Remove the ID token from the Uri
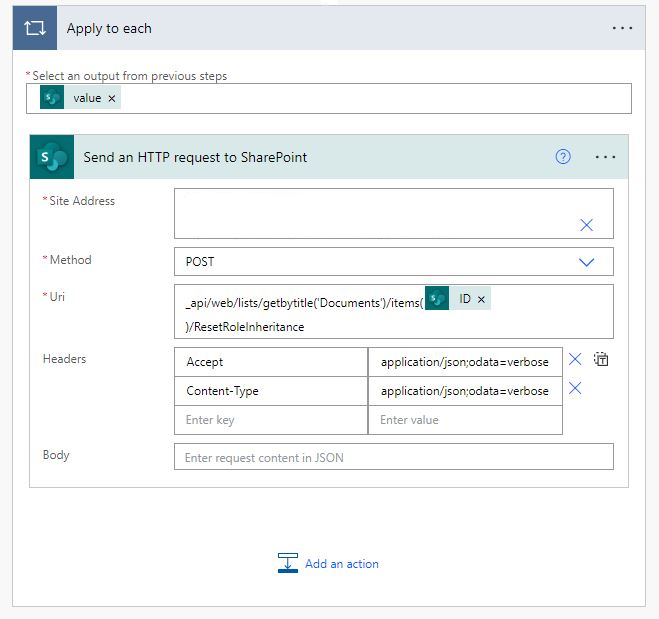Image resolution: width=659 pixels, height=619 pixels. 481,299
